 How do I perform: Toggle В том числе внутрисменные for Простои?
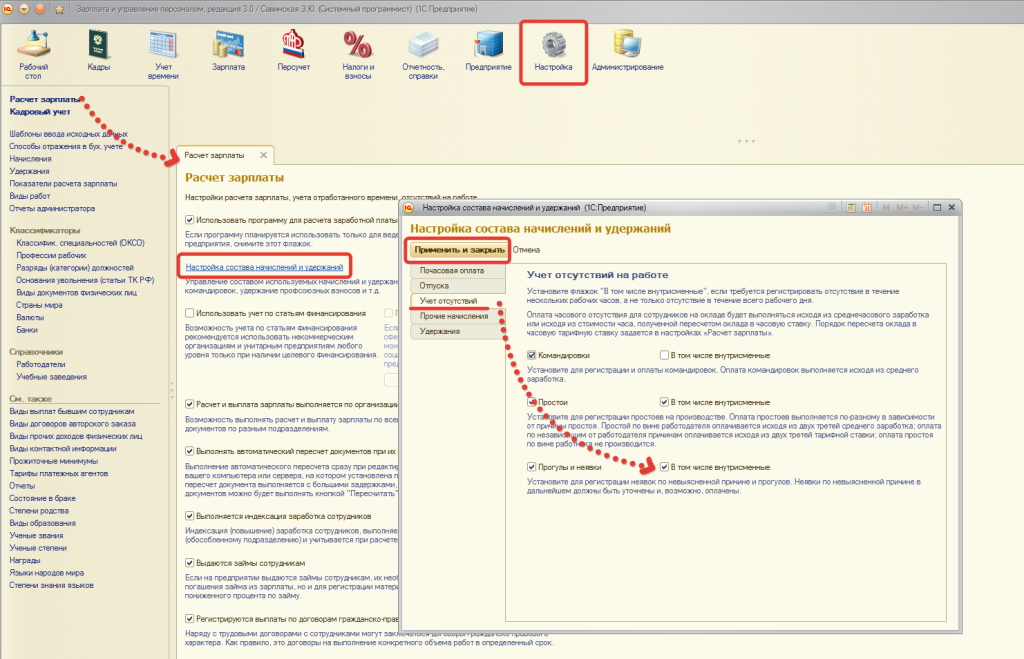click(x=664, y=402)
